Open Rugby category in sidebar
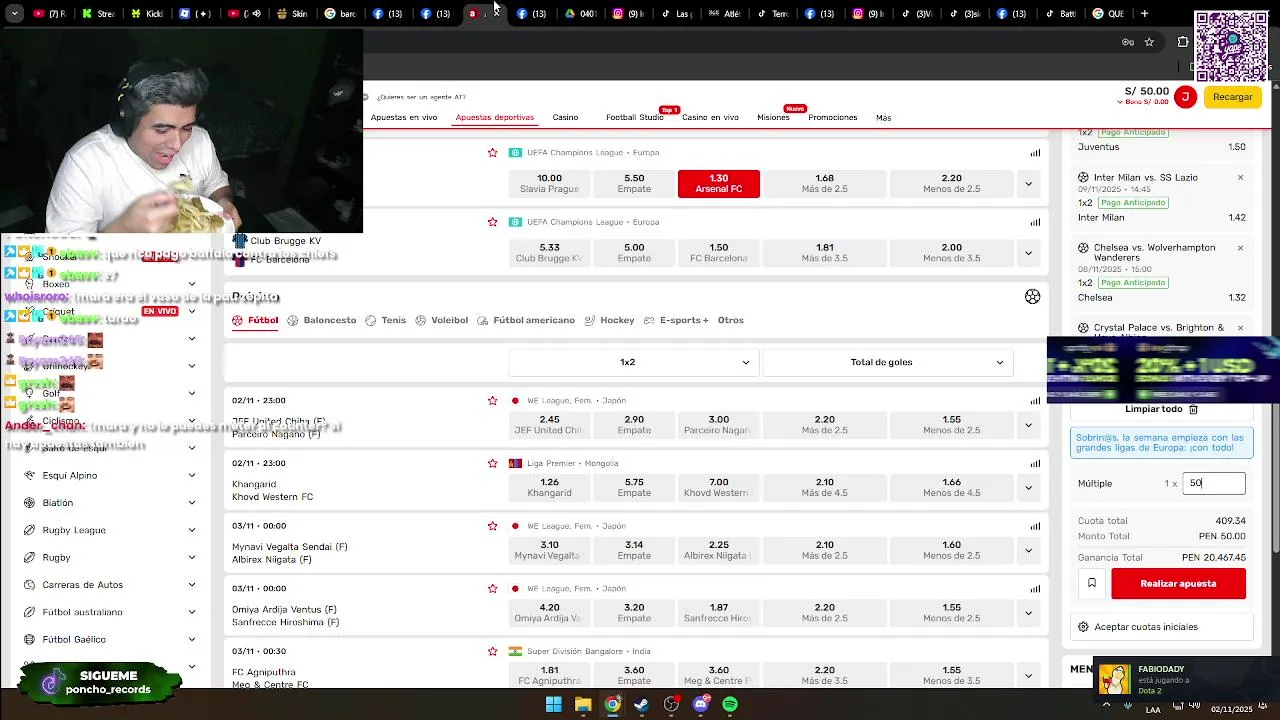Viewport: 1280px width, 720px height. click(56, 557)
